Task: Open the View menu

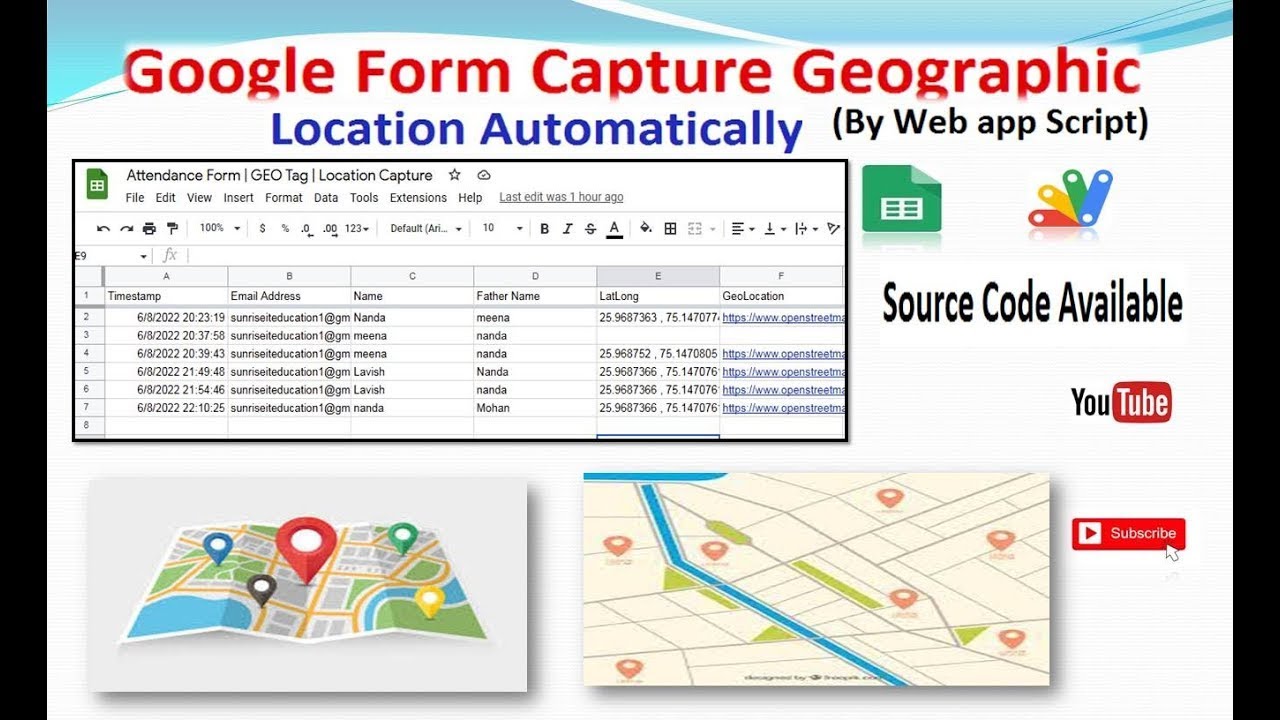Action: [x=199, y=198]
